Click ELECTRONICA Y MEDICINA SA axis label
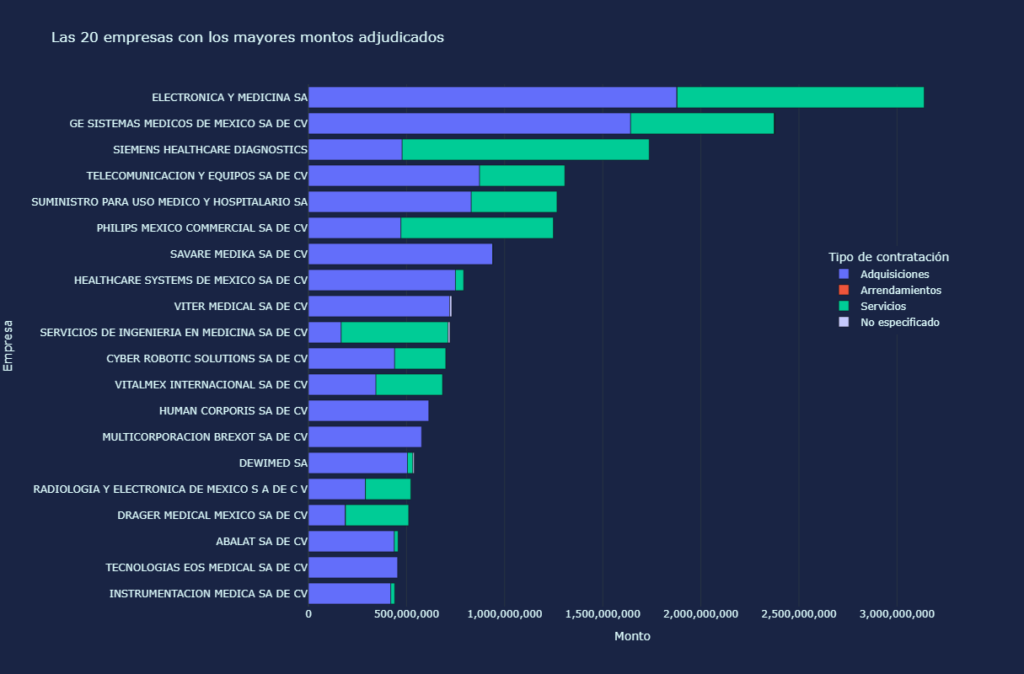 [229, 97]
